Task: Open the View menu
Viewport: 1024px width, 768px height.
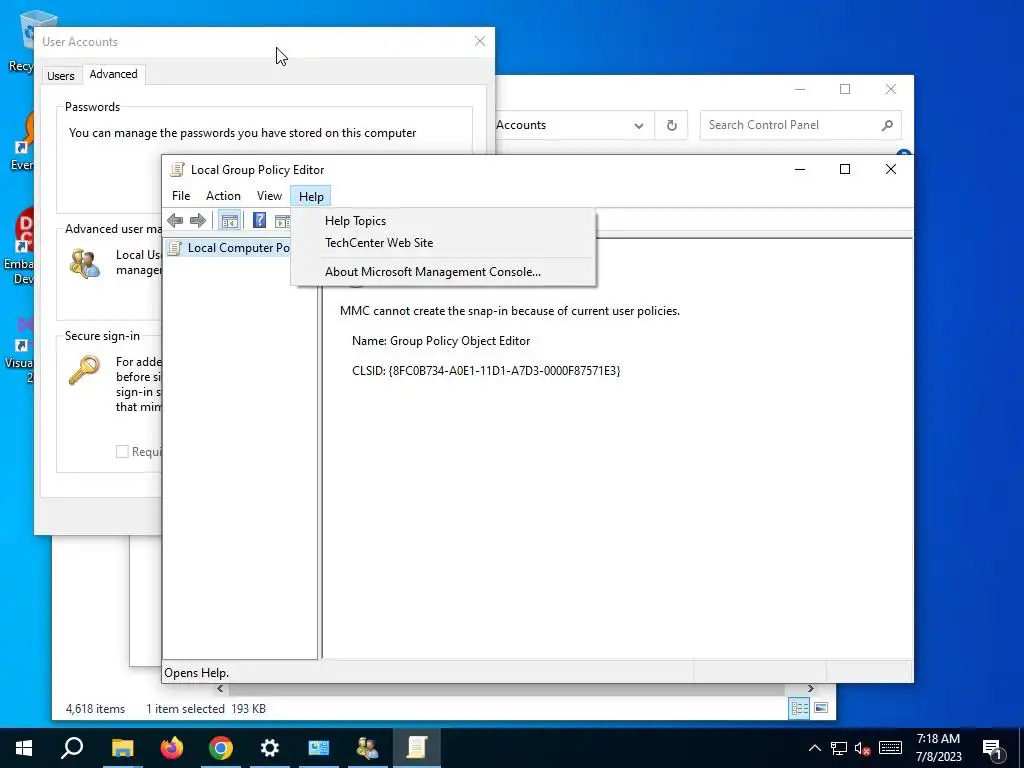Action: coord(269,196)
